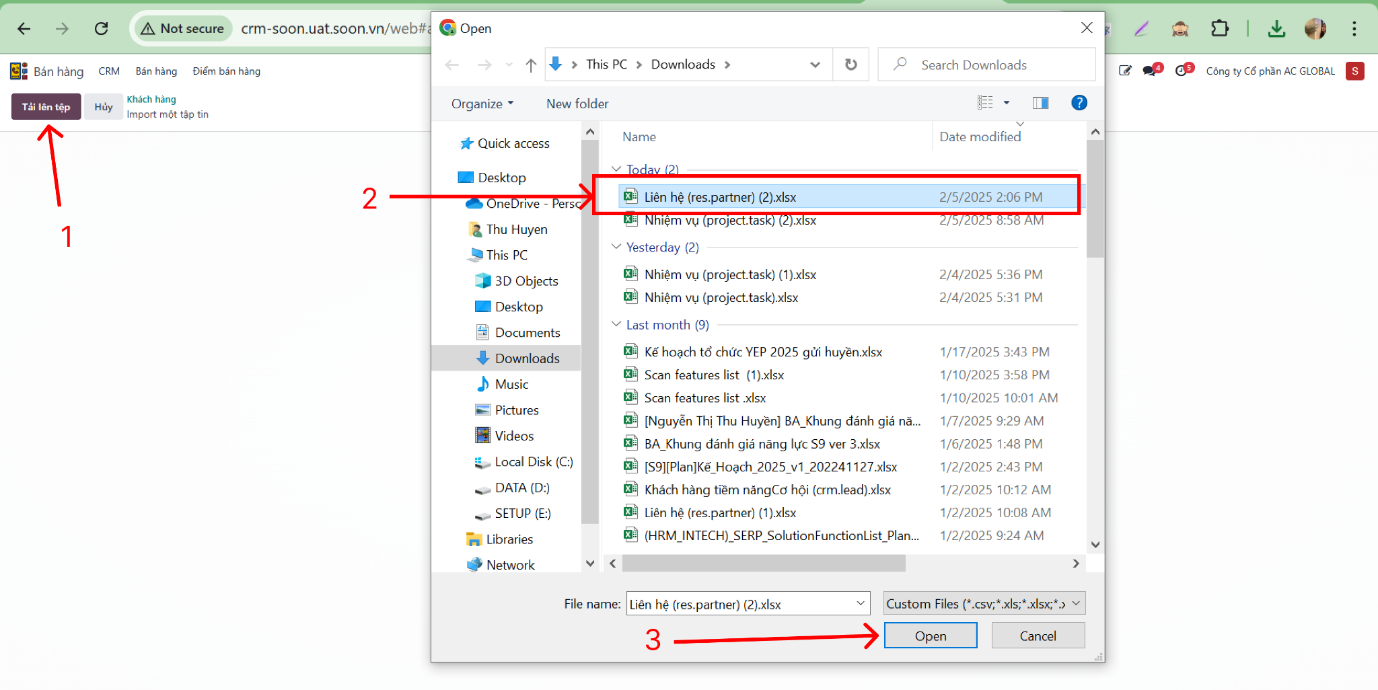Open the monkey emoji extension icon

[x=1180, y=29]
